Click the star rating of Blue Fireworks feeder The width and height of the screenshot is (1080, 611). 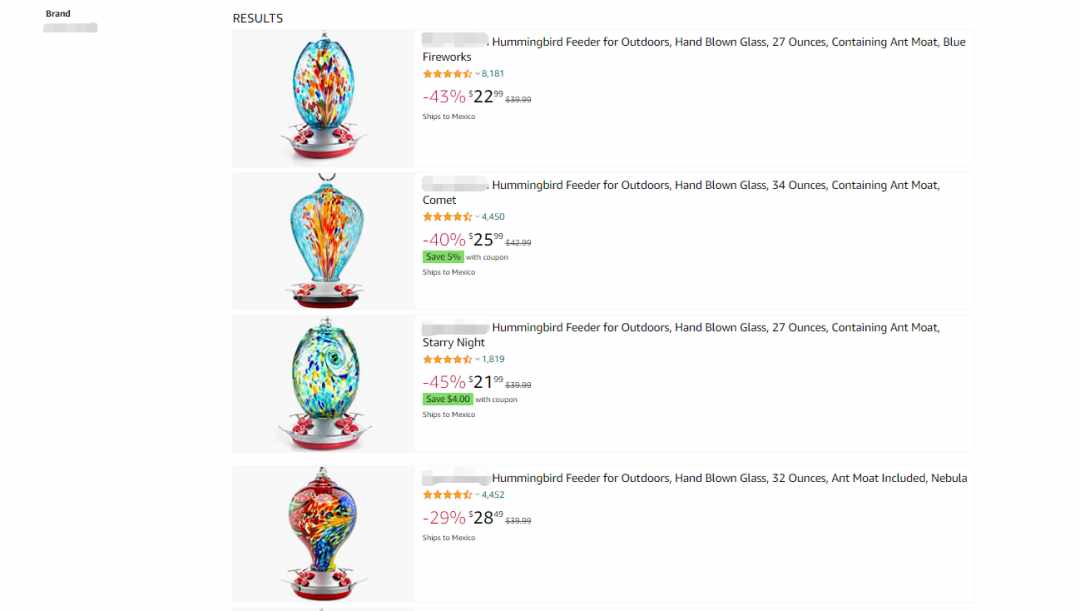tap(447, 74)
